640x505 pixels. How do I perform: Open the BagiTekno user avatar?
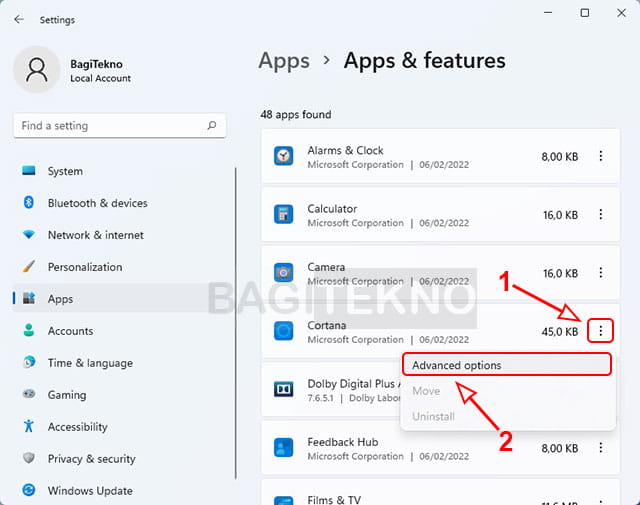37,70
